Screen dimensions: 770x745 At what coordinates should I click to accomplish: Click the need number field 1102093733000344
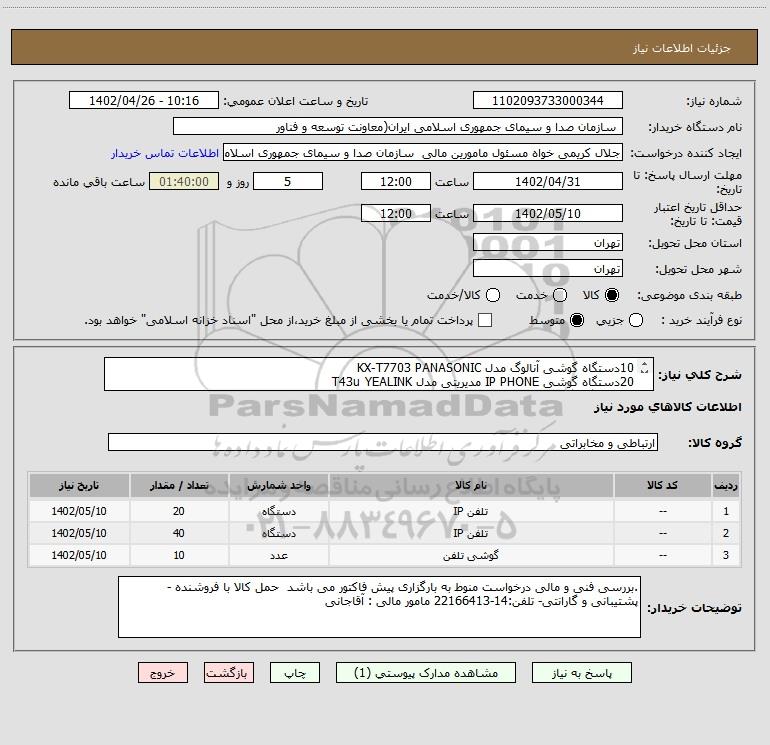tap(548, 101)
